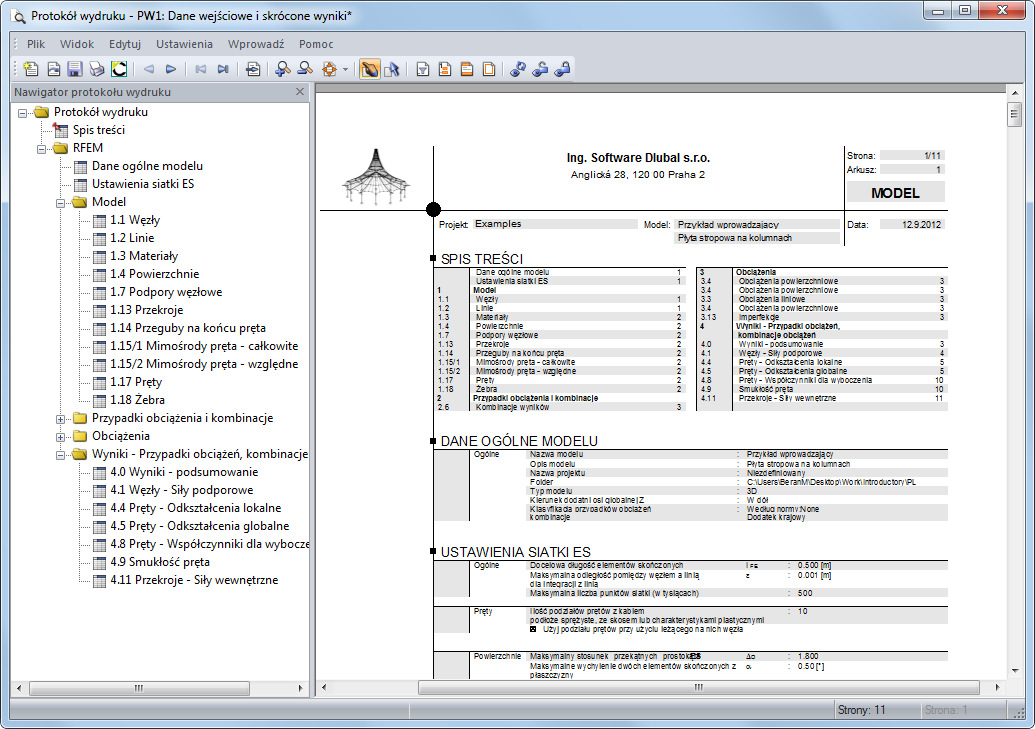The width and height of the screenshot is (1035, 729).
Task: Click the new printout report icon
Action: [31, 69]
